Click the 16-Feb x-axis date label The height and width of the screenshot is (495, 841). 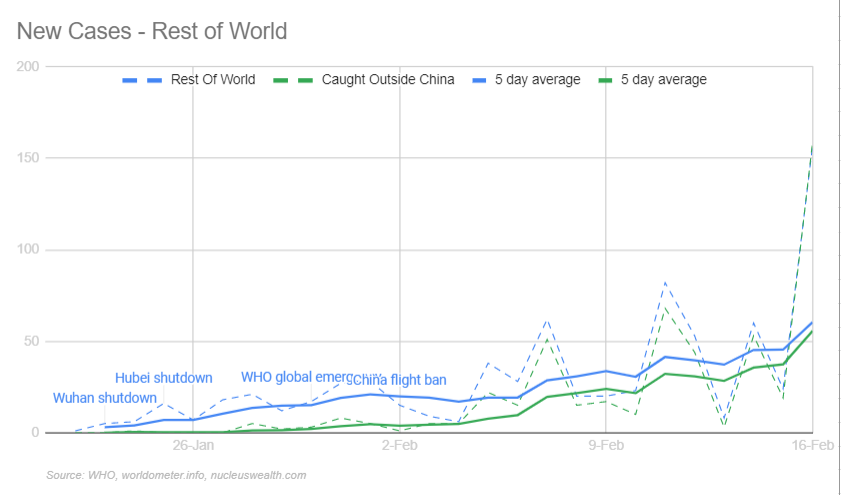tap(811, 446)
